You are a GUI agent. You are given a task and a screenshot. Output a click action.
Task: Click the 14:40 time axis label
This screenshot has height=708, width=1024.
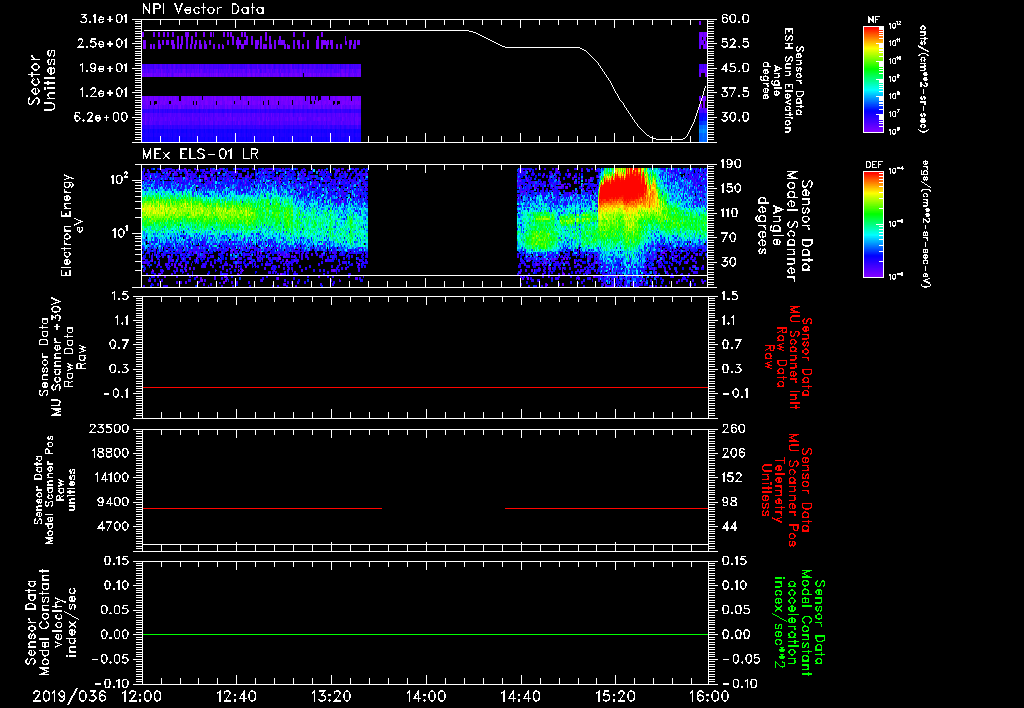click(520, 696)
